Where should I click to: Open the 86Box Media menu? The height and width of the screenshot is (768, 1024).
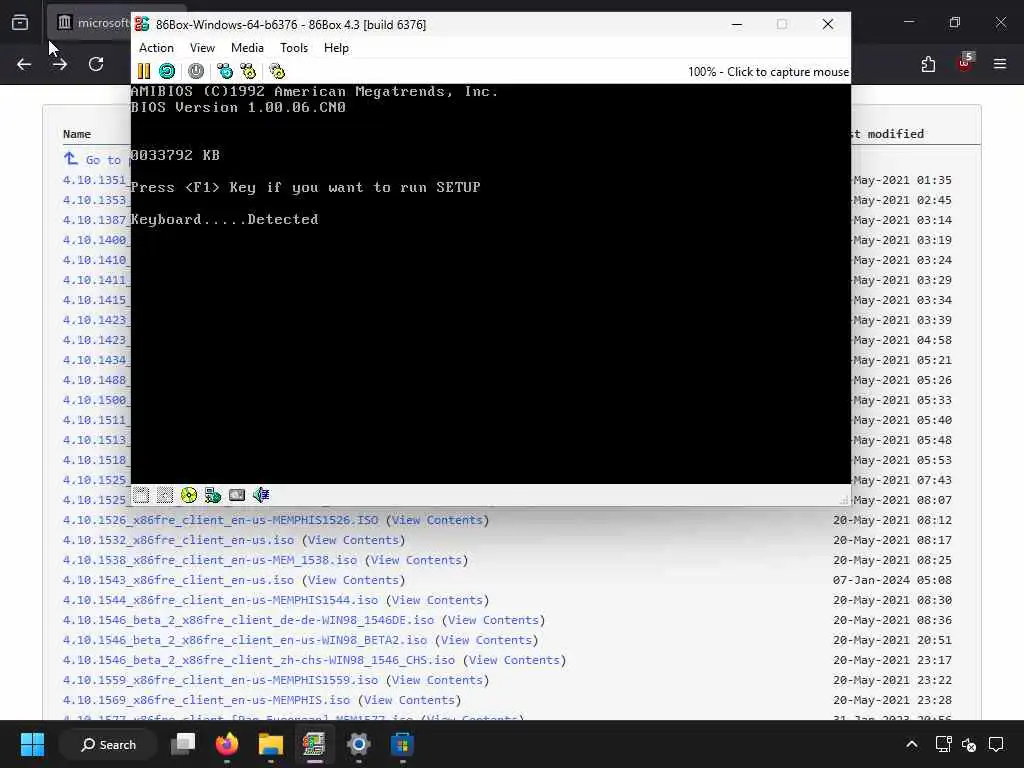(x=248, y=48)
